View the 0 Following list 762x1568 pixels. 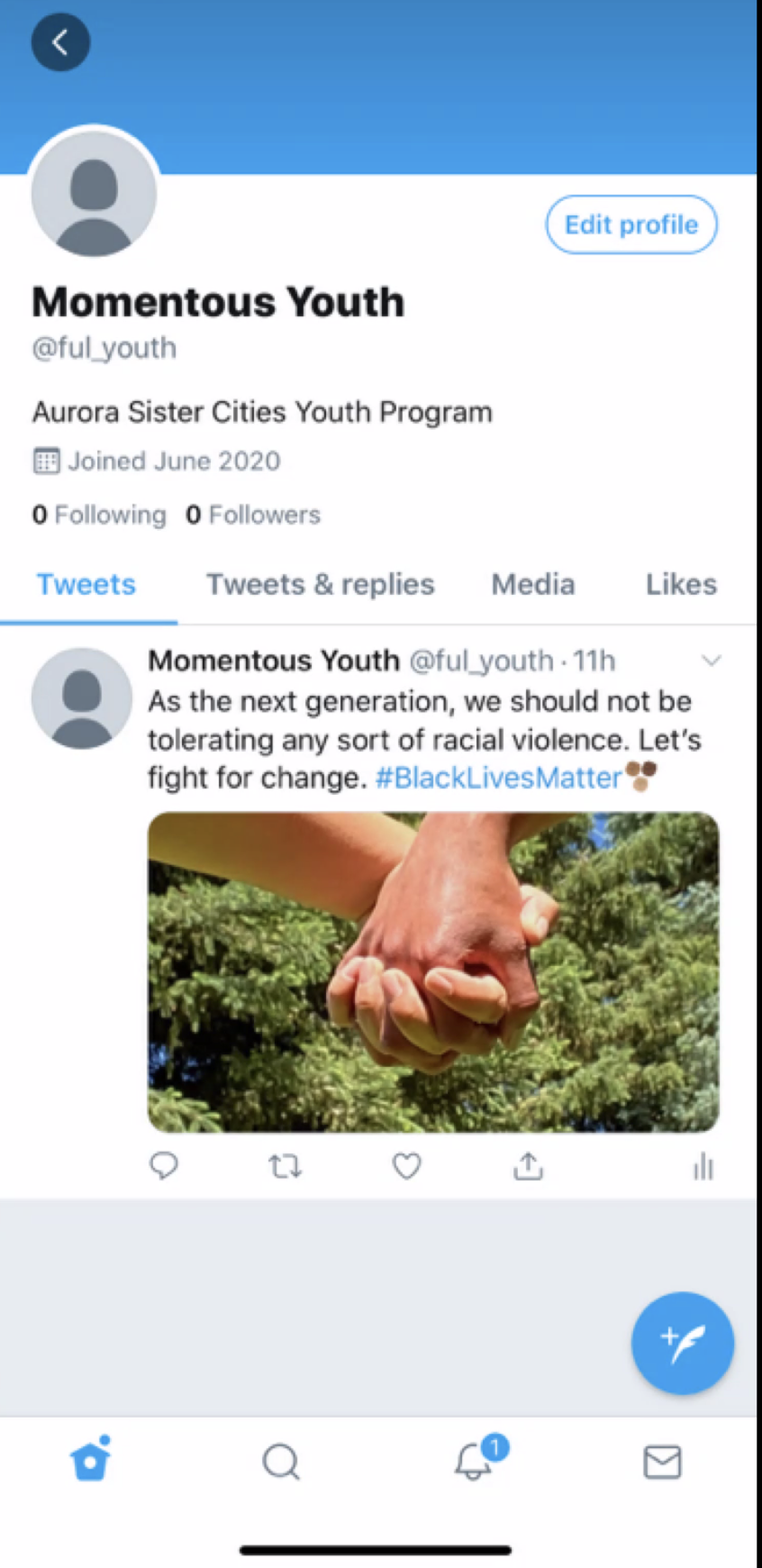click(x=99, y=515)
